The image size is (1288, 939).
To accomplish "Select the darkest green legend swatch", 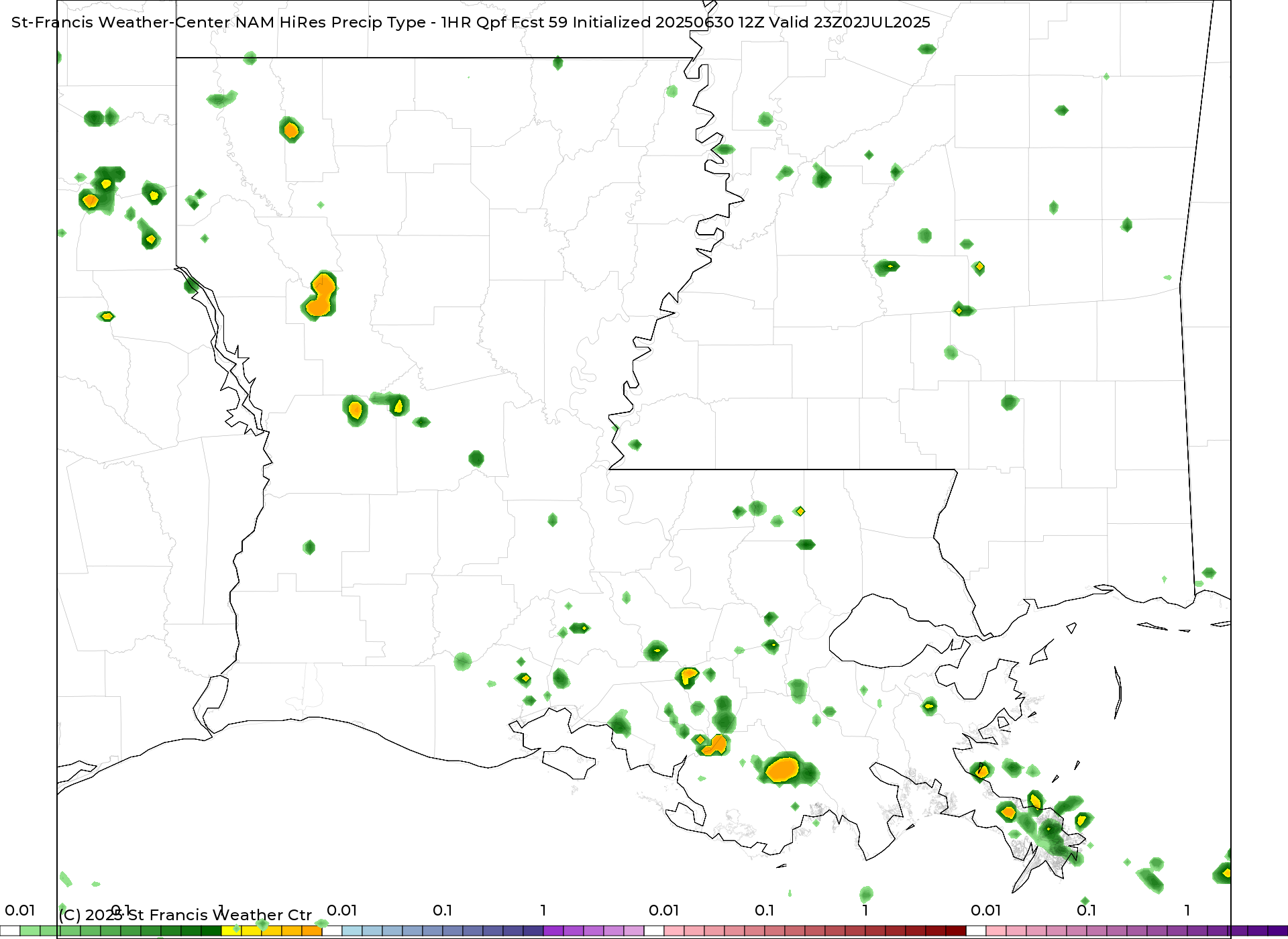I will click(x=211, y=931).
